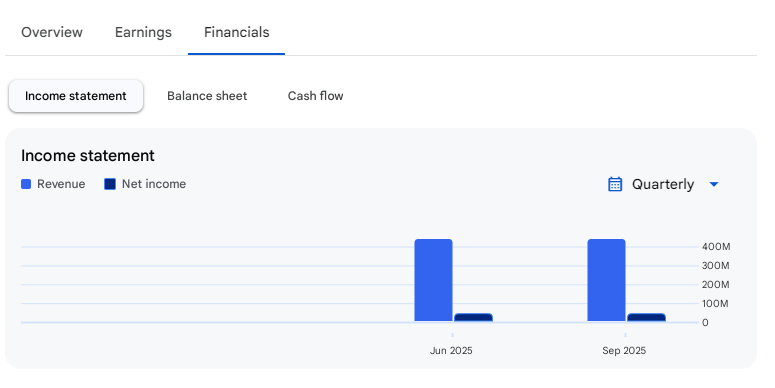The image size is (775, 388).
Task: Select the Income statement pill
Action: coord(76,96)
